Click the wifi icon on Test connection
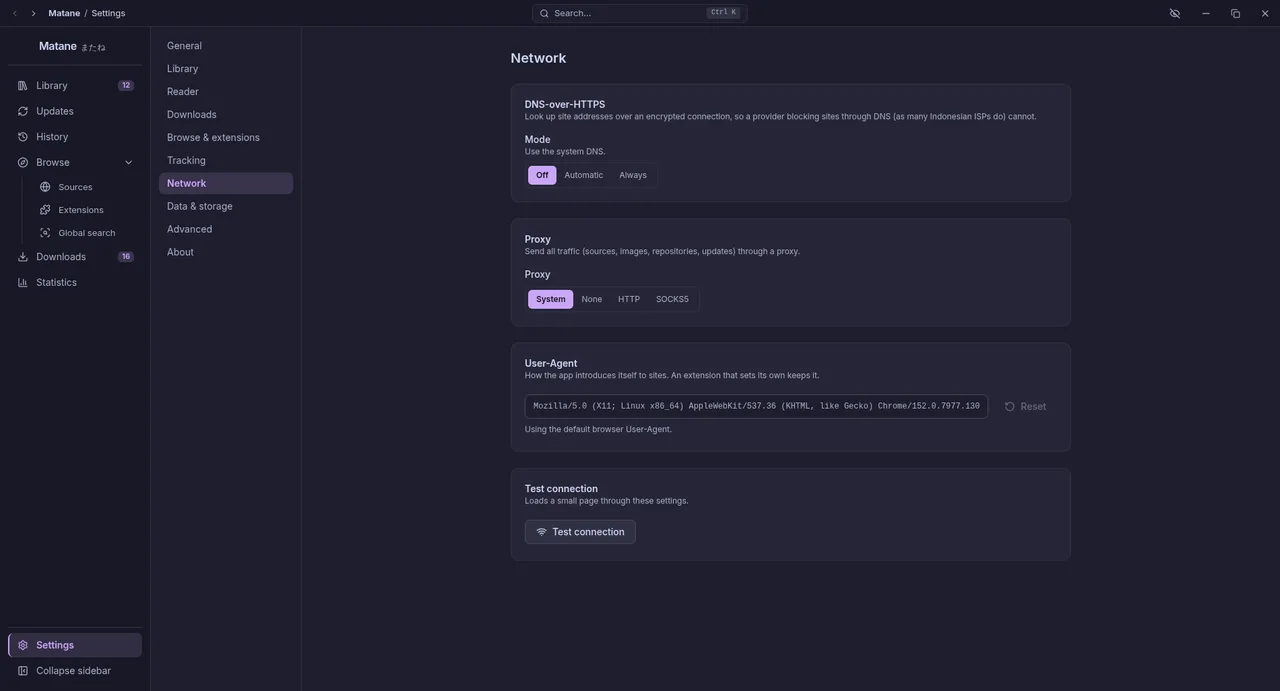Image resolution: width=1280 pixels, height=691 pixels. 542,532
